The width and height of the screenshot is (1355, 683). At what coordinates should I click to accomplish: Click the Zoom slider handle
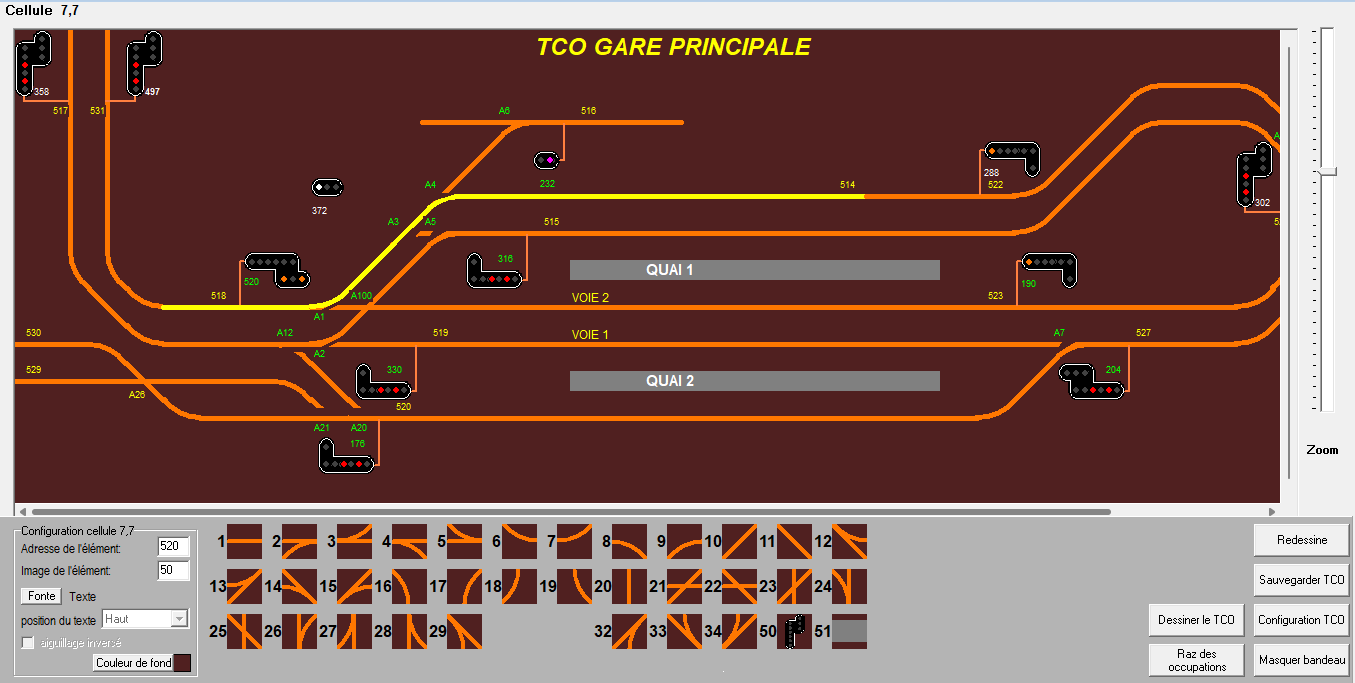(1327, 172)
